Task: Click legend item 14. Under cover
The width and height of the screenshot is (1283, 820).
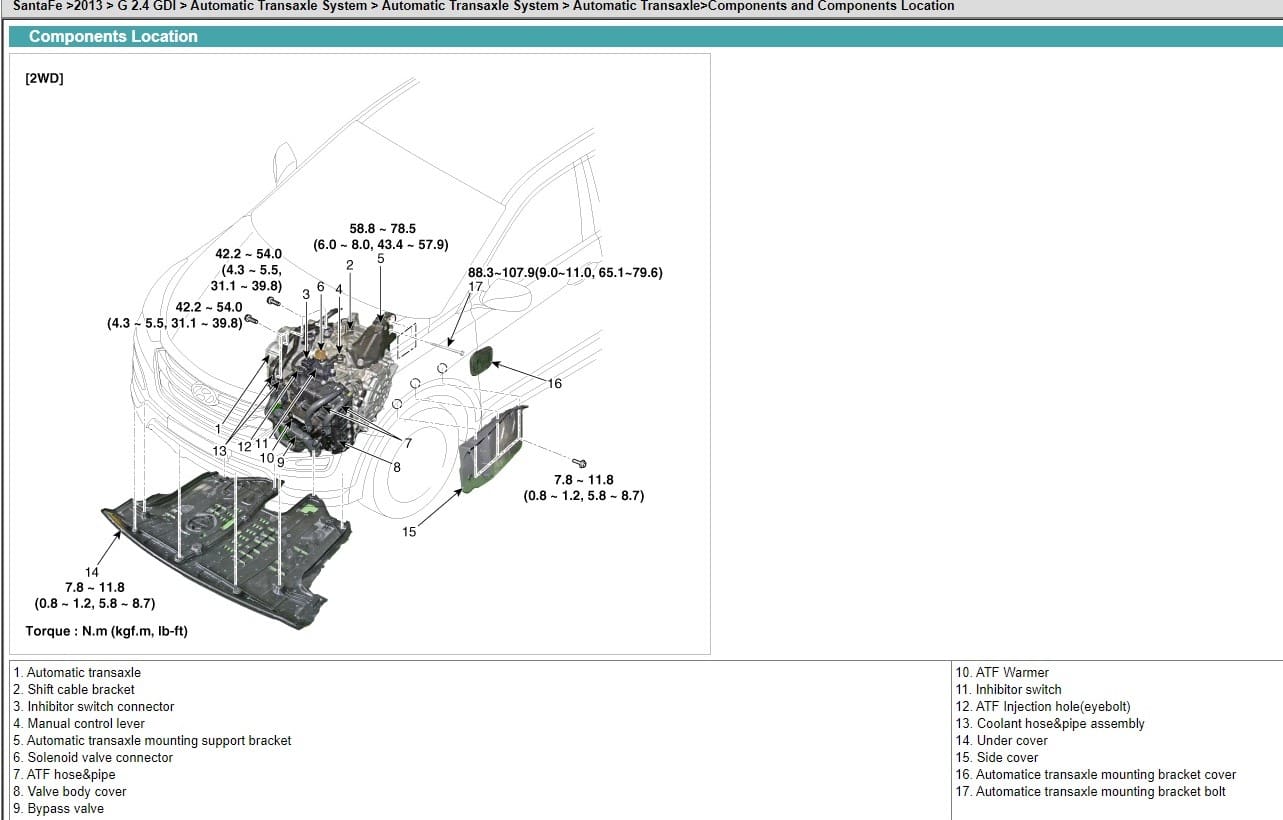Action: [x=1001, y=741]
